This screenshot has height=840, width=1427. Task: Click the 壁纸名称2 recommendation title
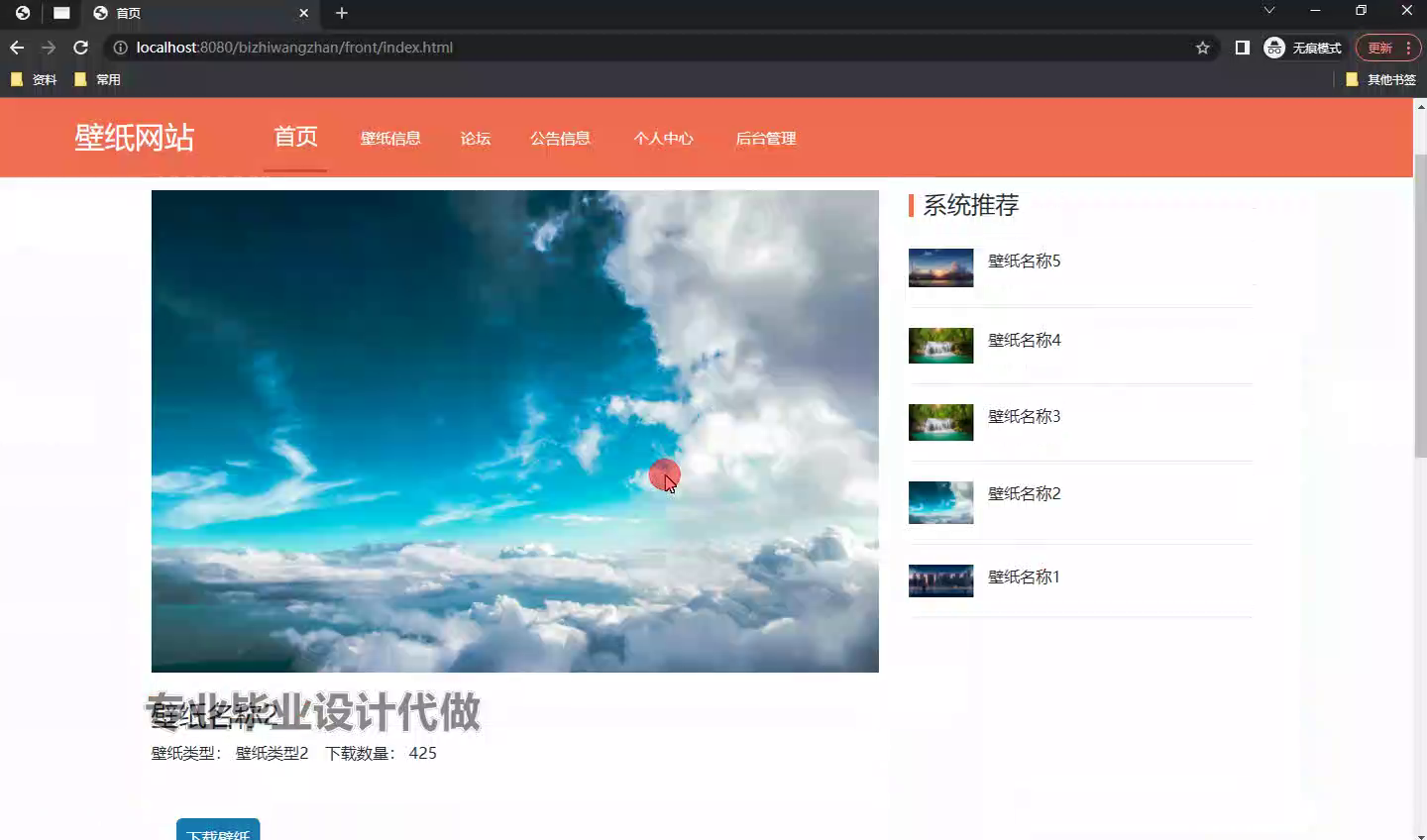(x=1025, y=493)
